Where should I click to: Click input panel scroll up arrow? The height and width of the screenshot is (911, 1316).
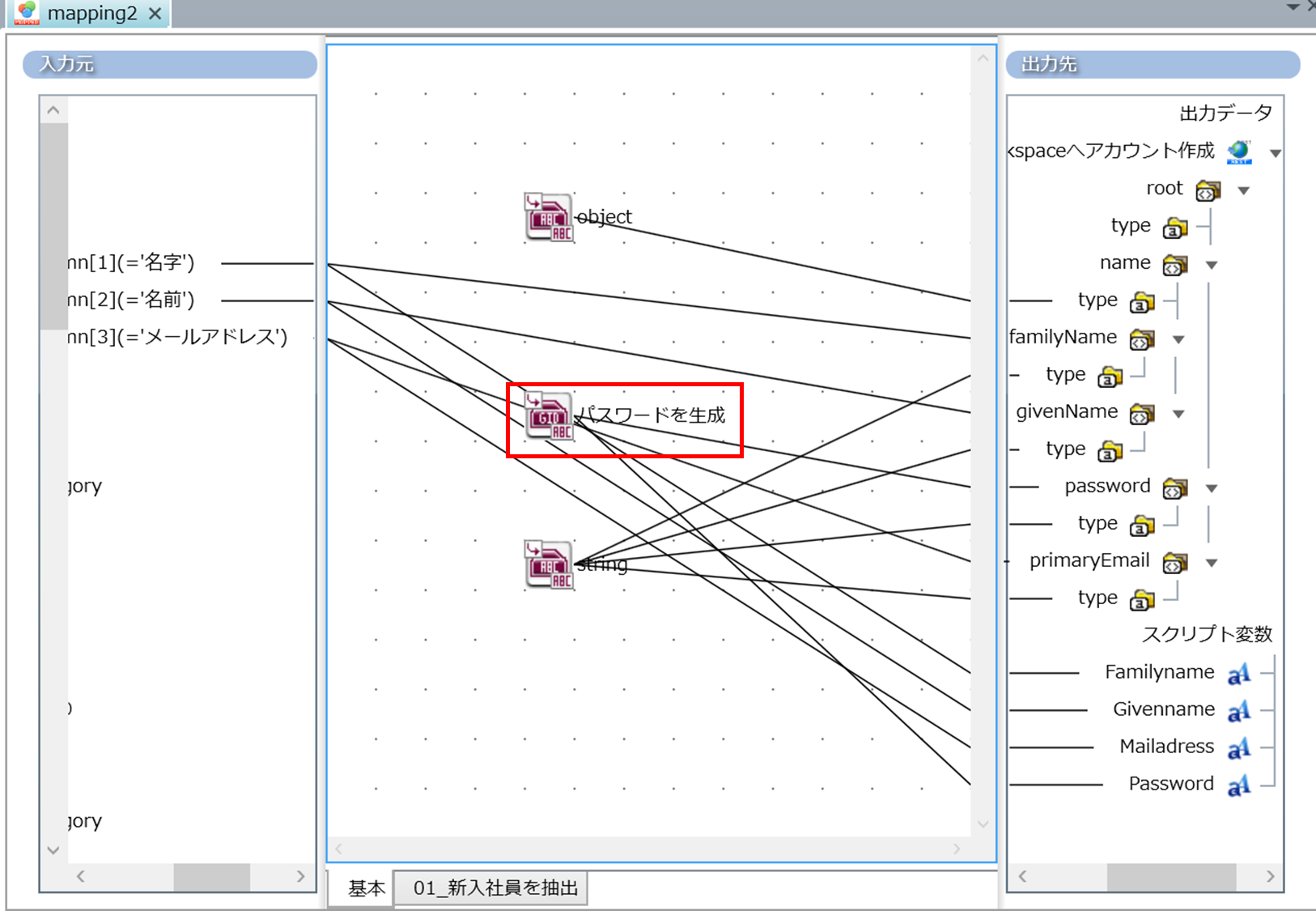pyautogui.click(x=53, y=110)
